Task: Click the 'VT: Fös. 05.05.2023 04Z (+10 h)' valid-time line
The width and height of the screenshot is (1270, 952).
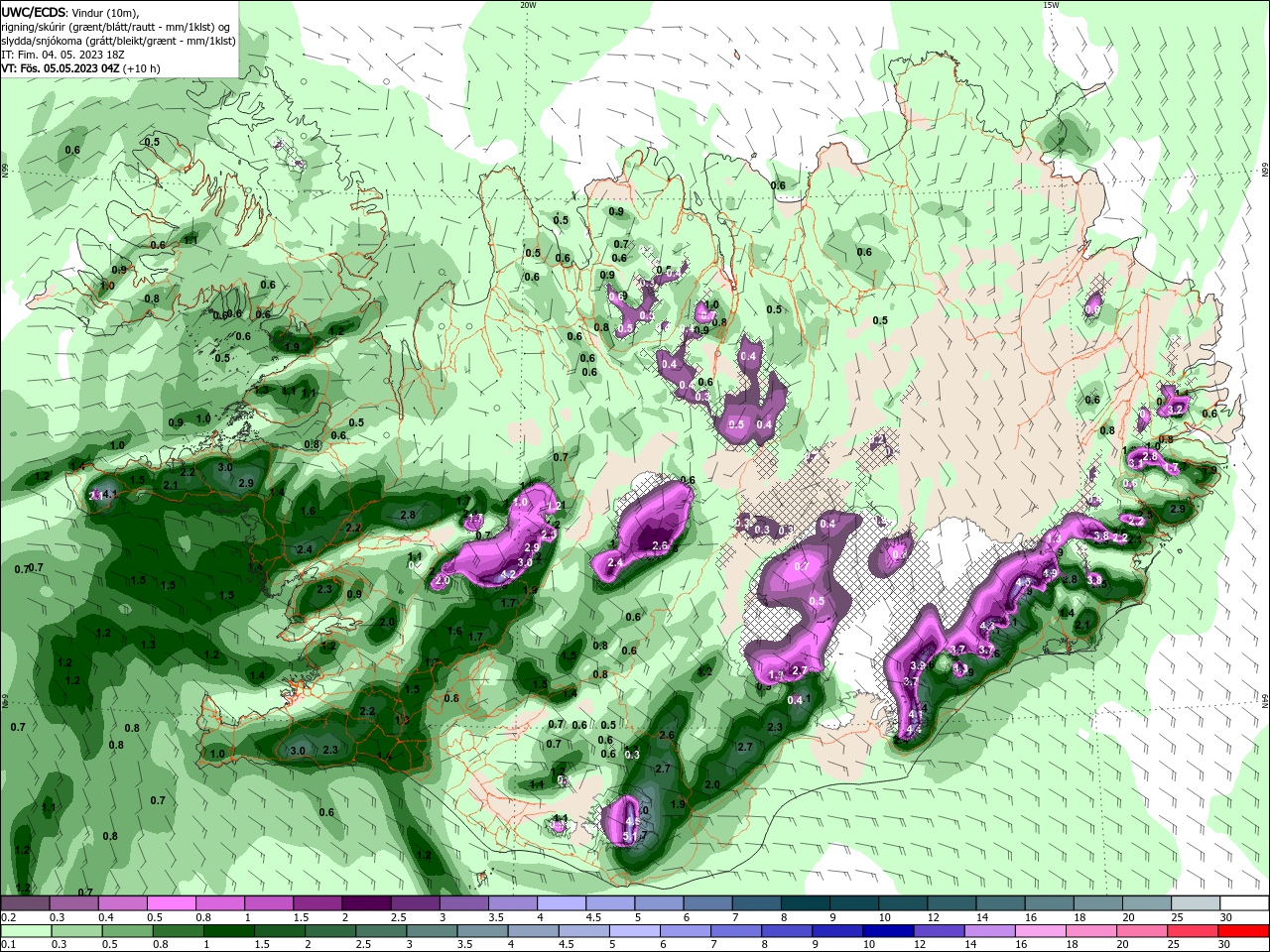Action: pos(80,68)
